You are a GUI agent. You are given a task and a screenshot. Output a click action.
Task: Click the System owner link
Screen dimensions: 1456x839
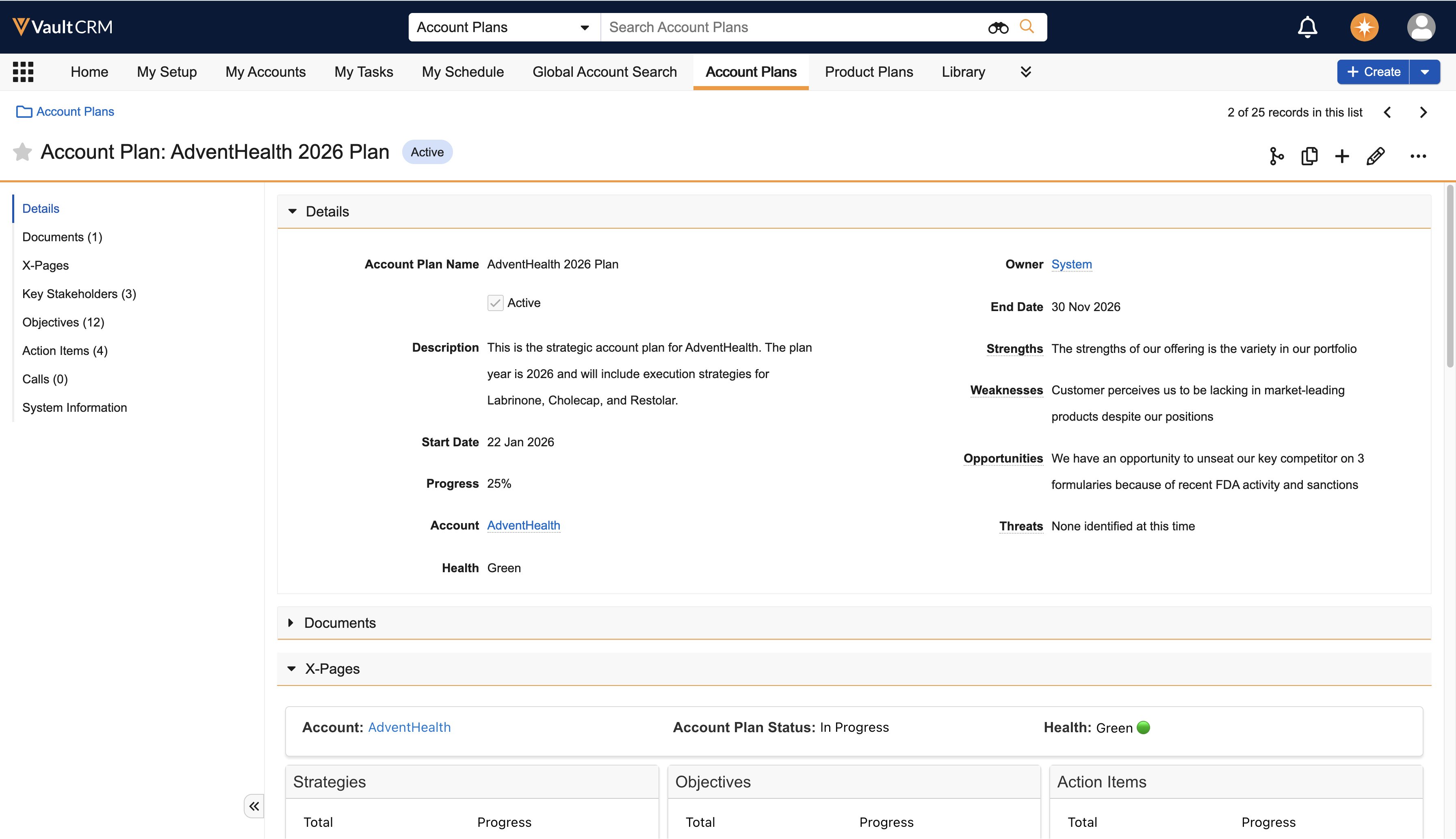[1071, 264]
